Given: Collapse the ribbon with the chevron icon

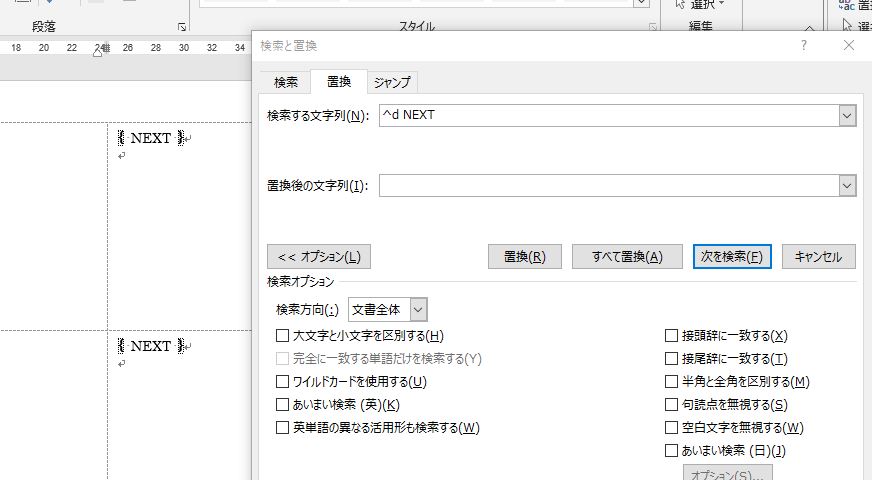Looking at the screenshot, I should click(809, 27).
